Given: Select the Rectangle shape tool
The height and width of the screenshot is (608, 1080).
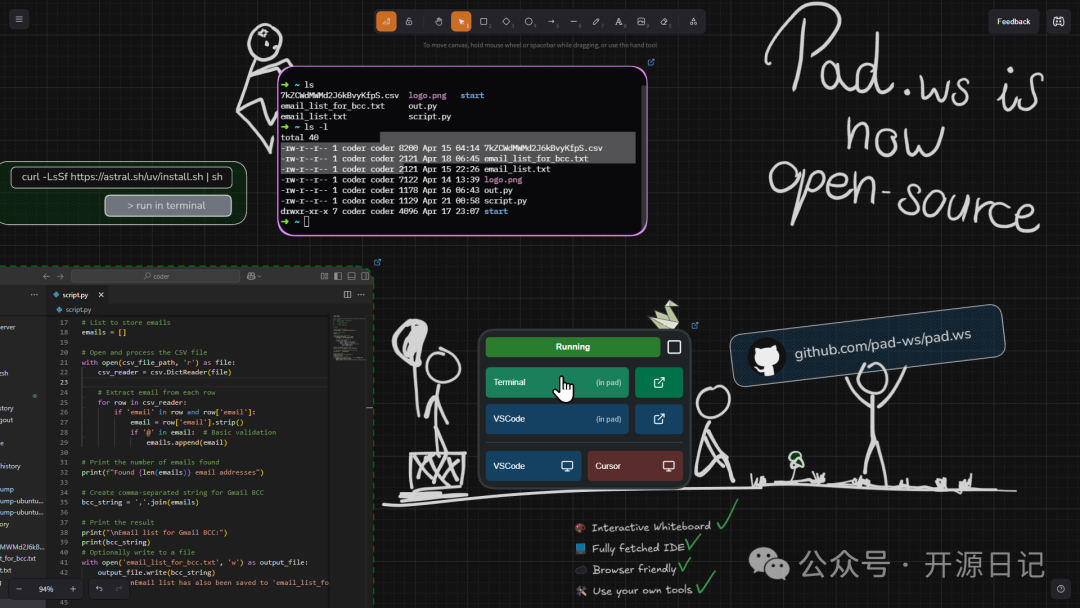Looking at the screenshot, I should (x=484, y=21).
